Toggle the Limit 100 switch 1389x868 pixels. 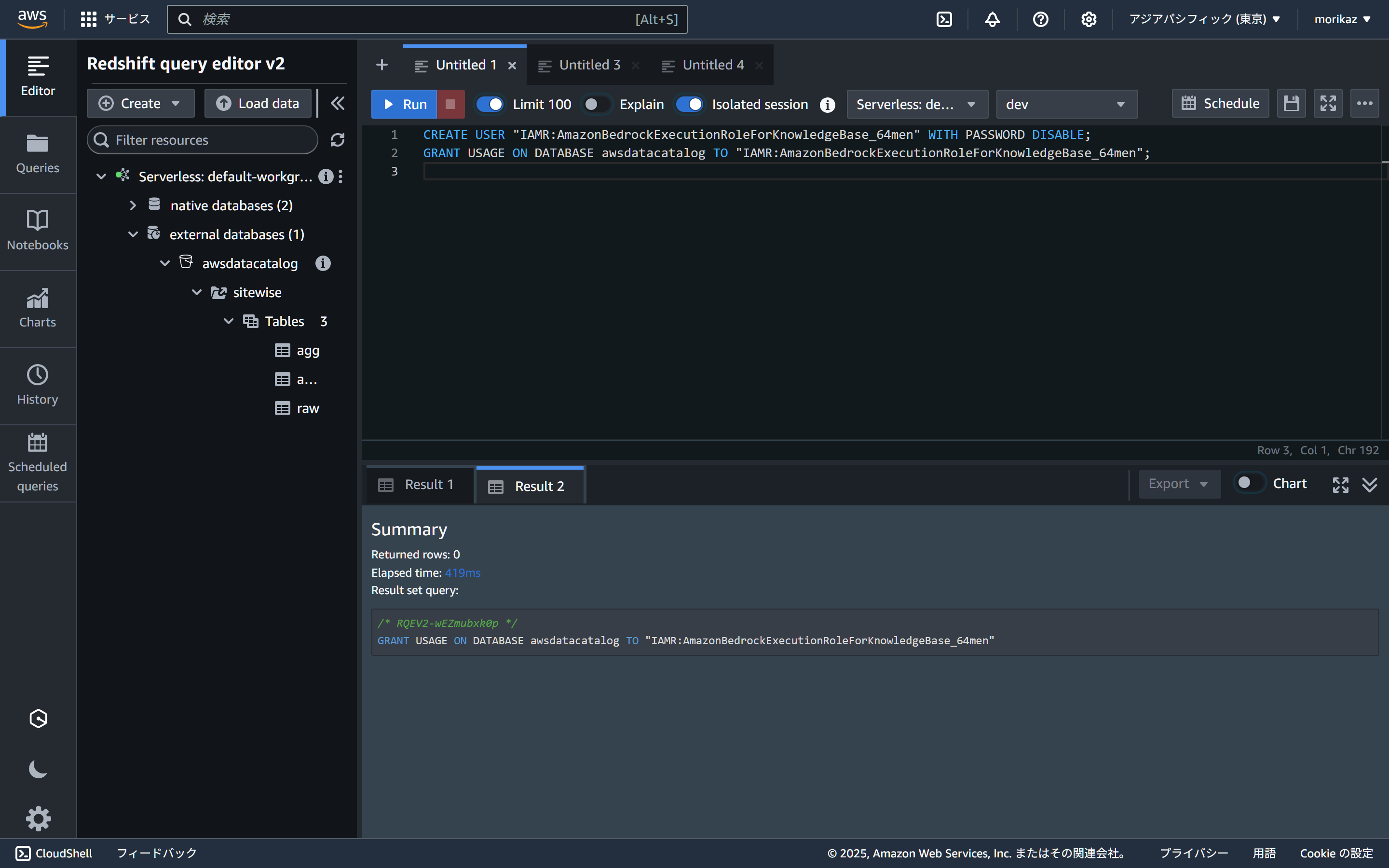pyautogui.click(x=490, y=105)
